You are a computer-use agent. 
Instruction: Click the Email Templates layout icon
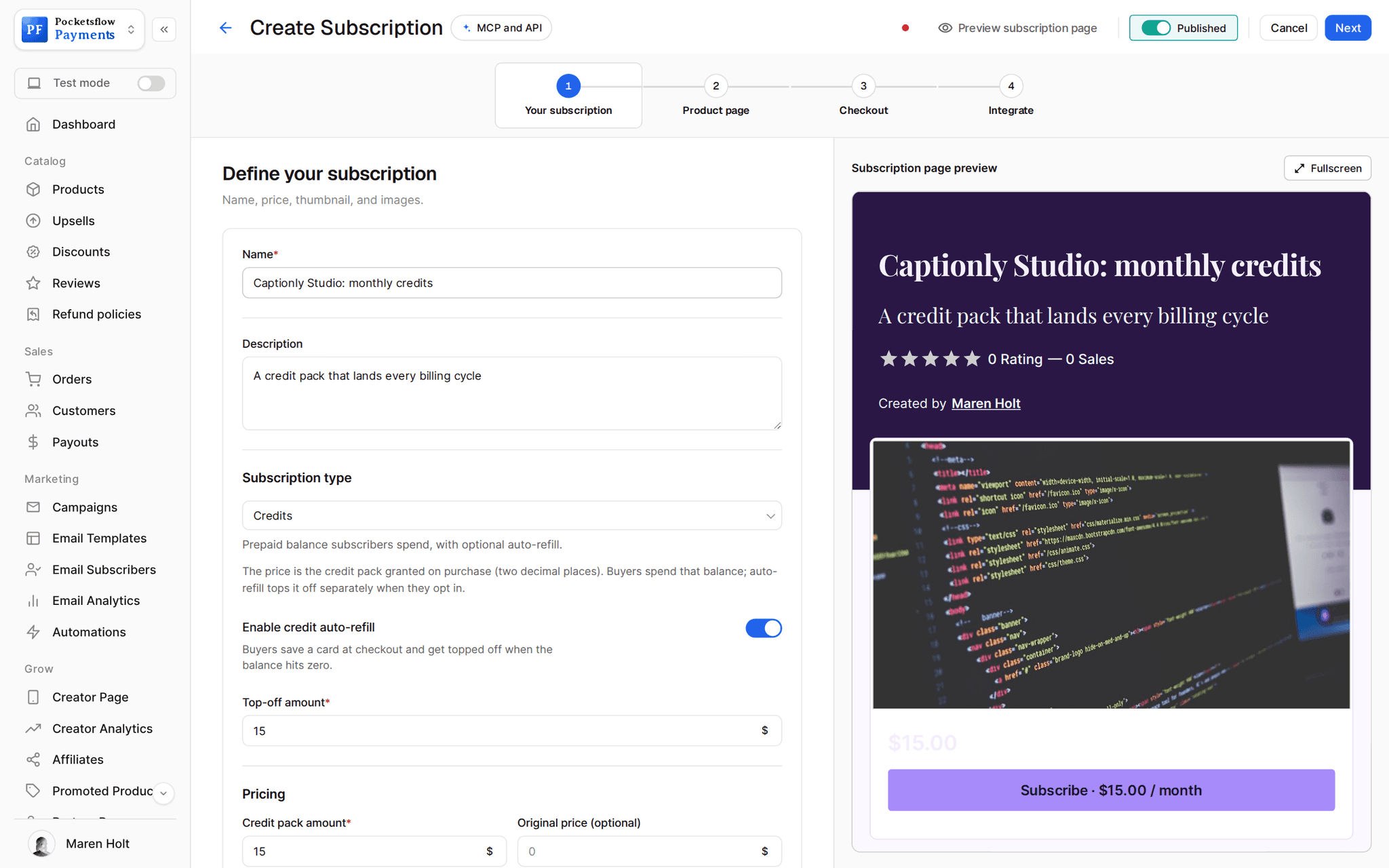pyautogui.click(x=33, y=538)
